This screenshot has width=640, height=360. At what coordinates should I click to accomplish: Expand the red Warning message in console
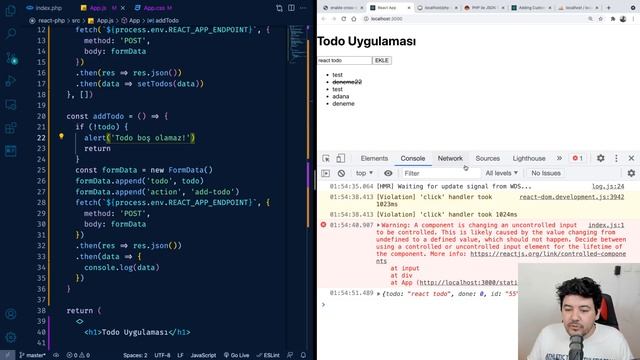(378, 225)
